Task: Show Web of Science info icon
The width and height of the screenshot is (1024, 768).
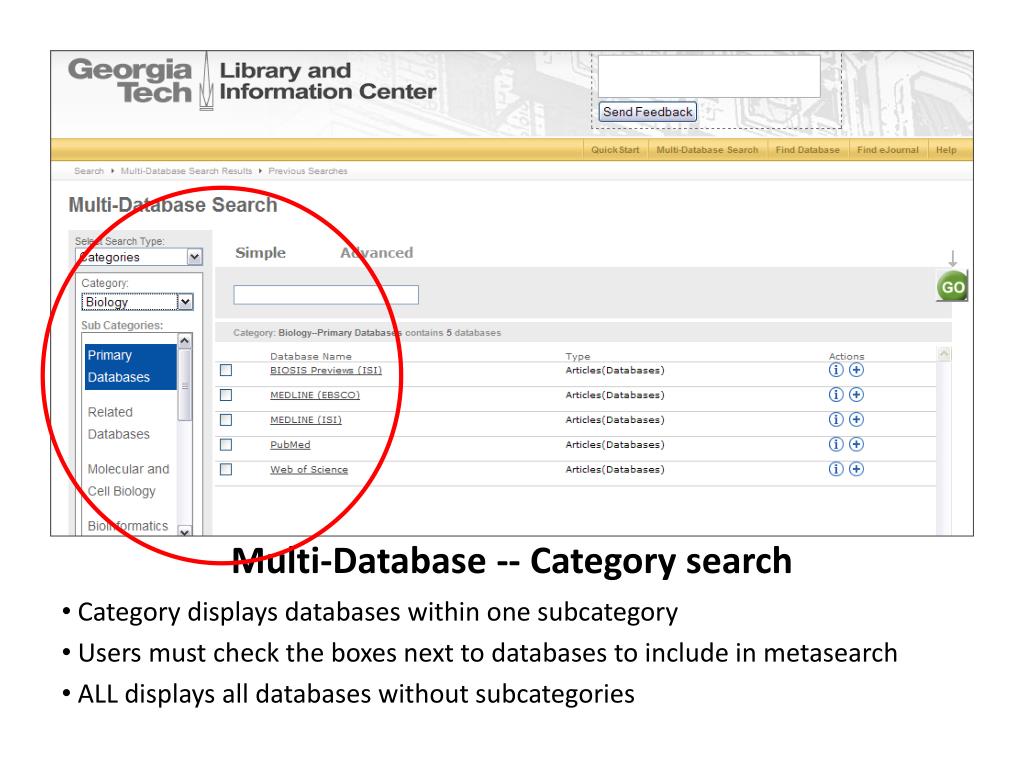Action: tap(835, 469)
